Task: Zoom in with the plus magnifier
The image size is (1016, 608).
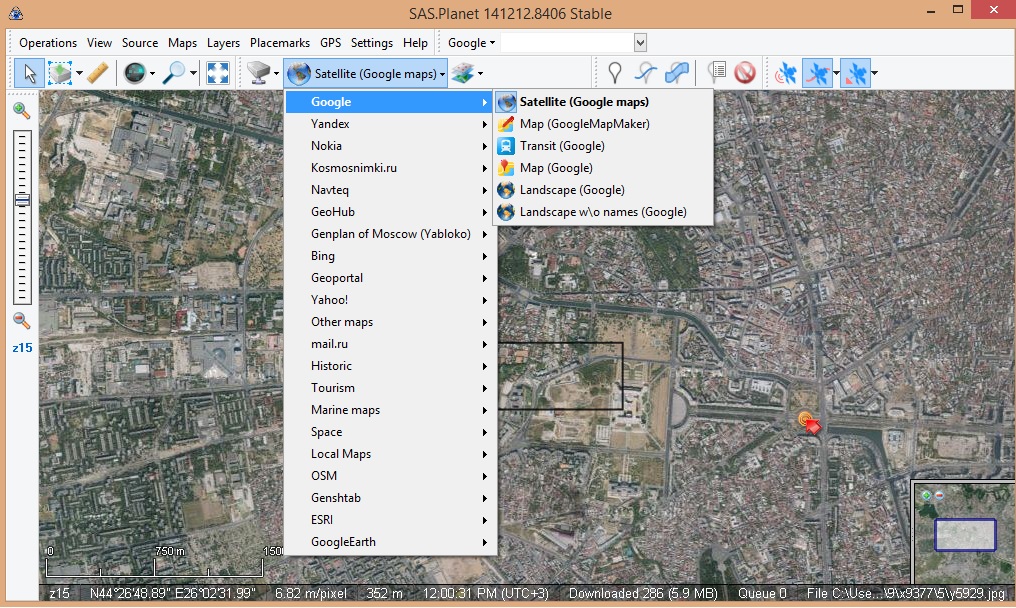Action: 21,111
